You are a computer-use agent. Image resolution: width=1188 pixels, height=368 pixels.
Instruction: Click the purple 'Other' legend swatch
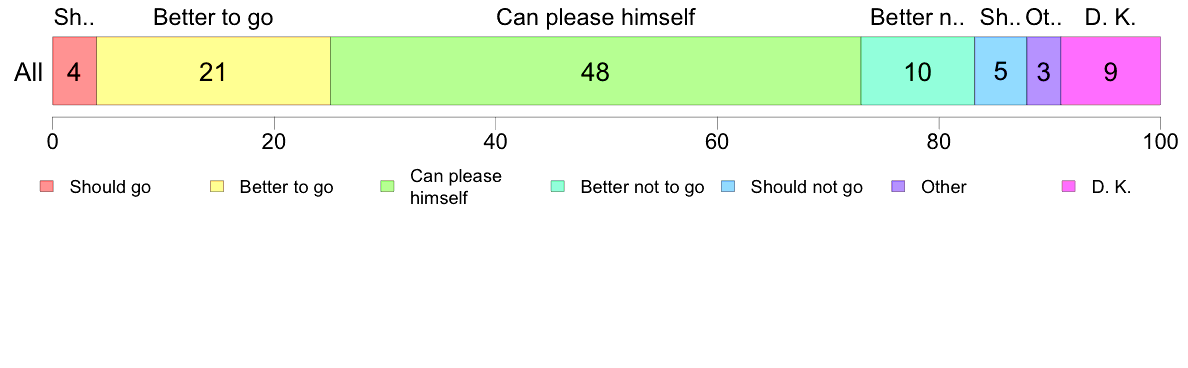tap(899, 187)
